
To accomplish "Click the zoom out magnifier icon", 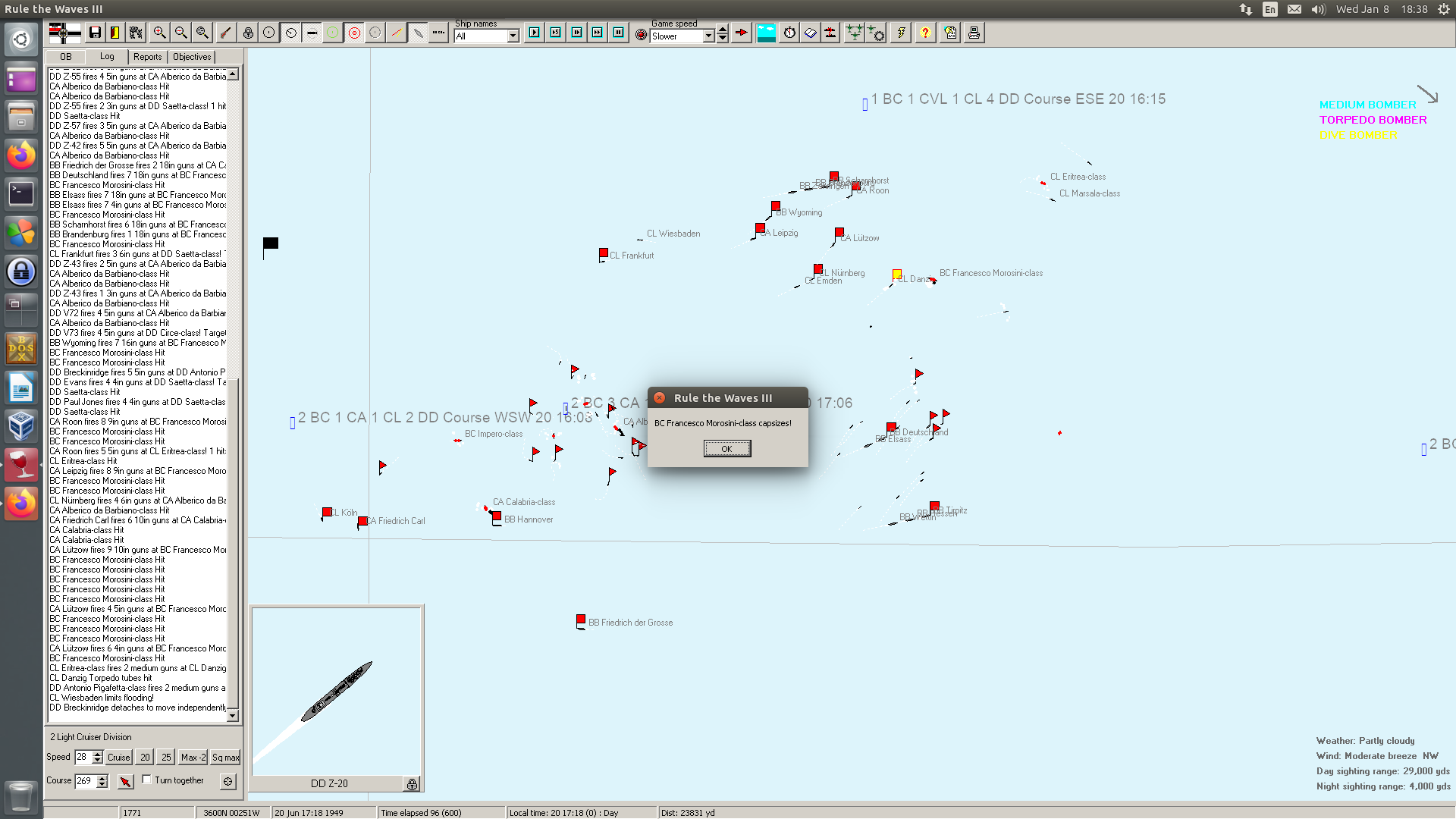I will [180, 33].
